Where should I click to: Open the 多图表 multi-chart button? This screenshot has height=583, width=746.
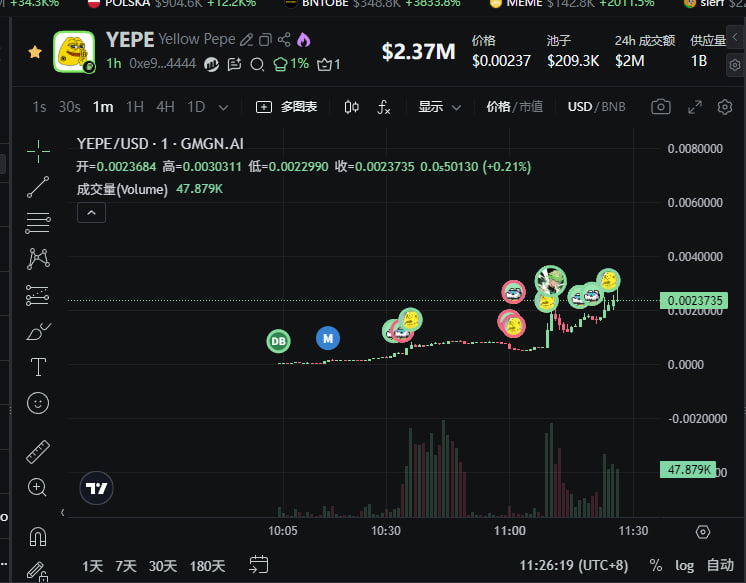pos(286,107)
